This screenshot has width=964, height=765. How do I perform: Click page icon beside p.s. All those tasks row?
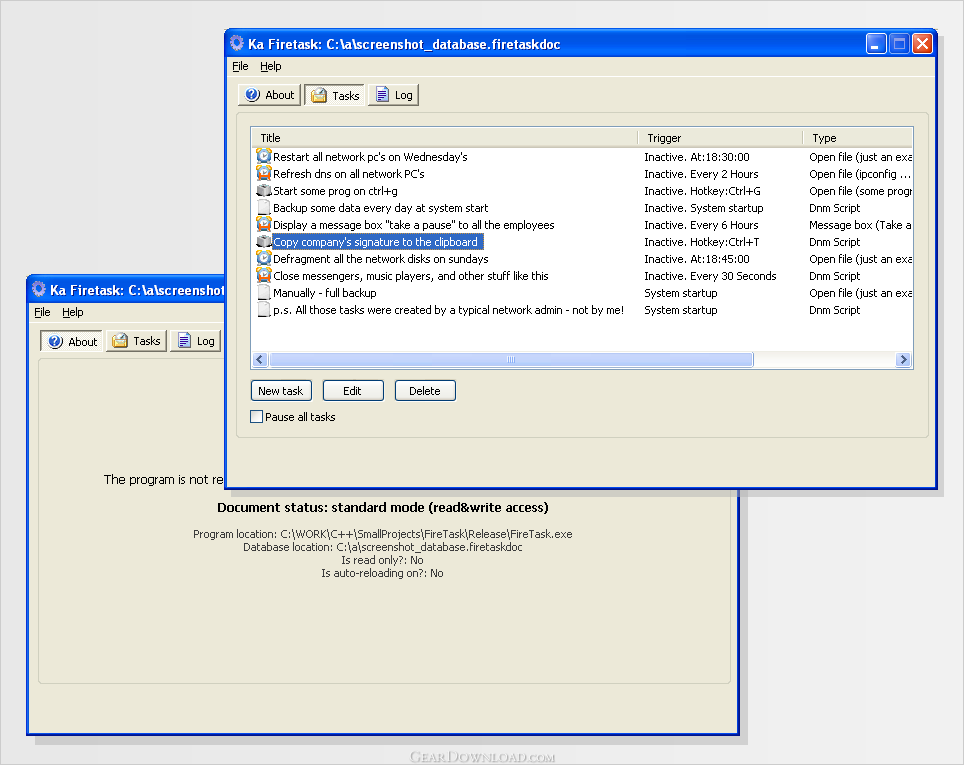[x=264, y=310]
